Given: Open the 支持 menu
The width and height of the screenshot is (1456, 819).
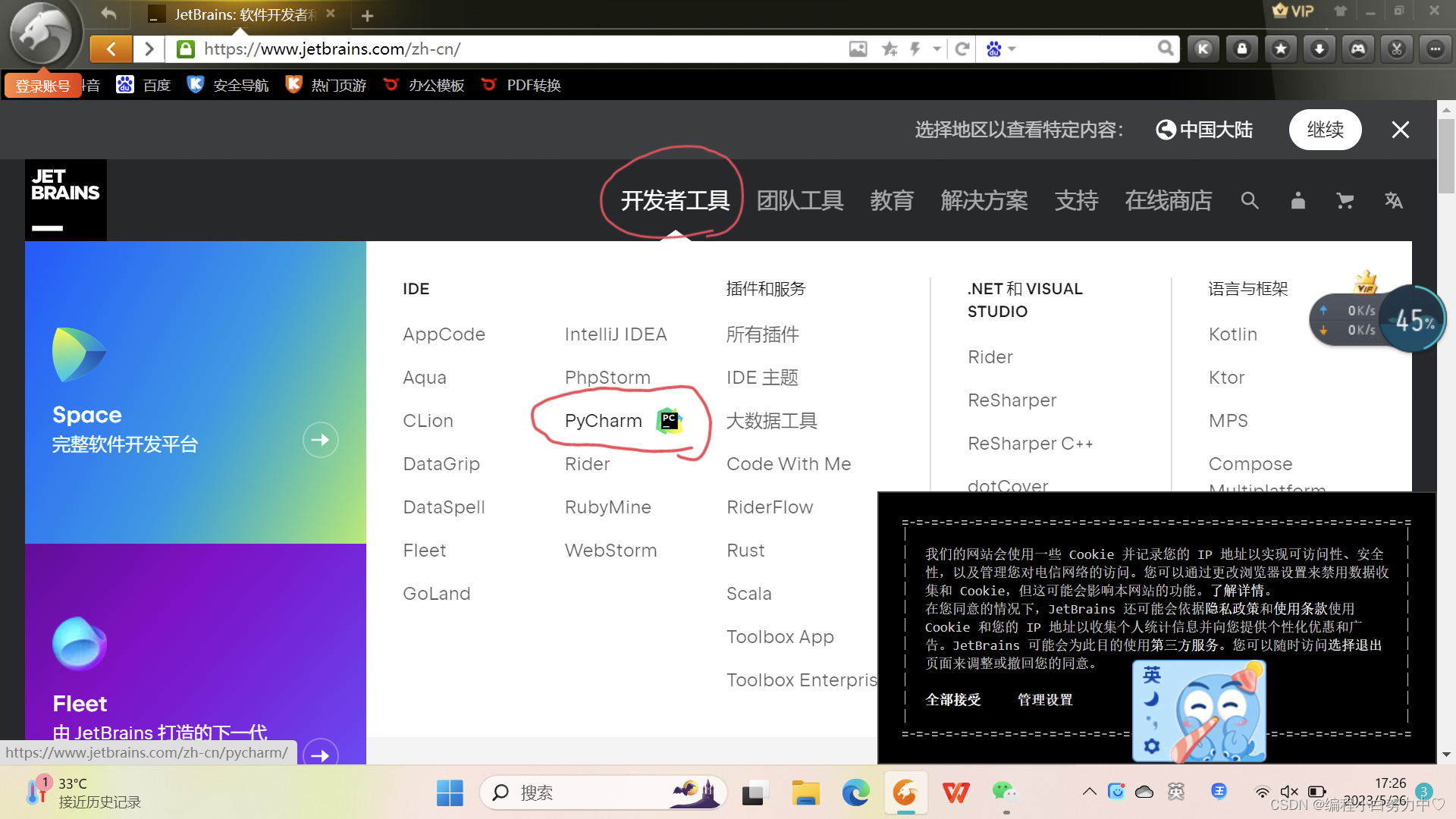Looking at the screenshot, I should 1077,200.
